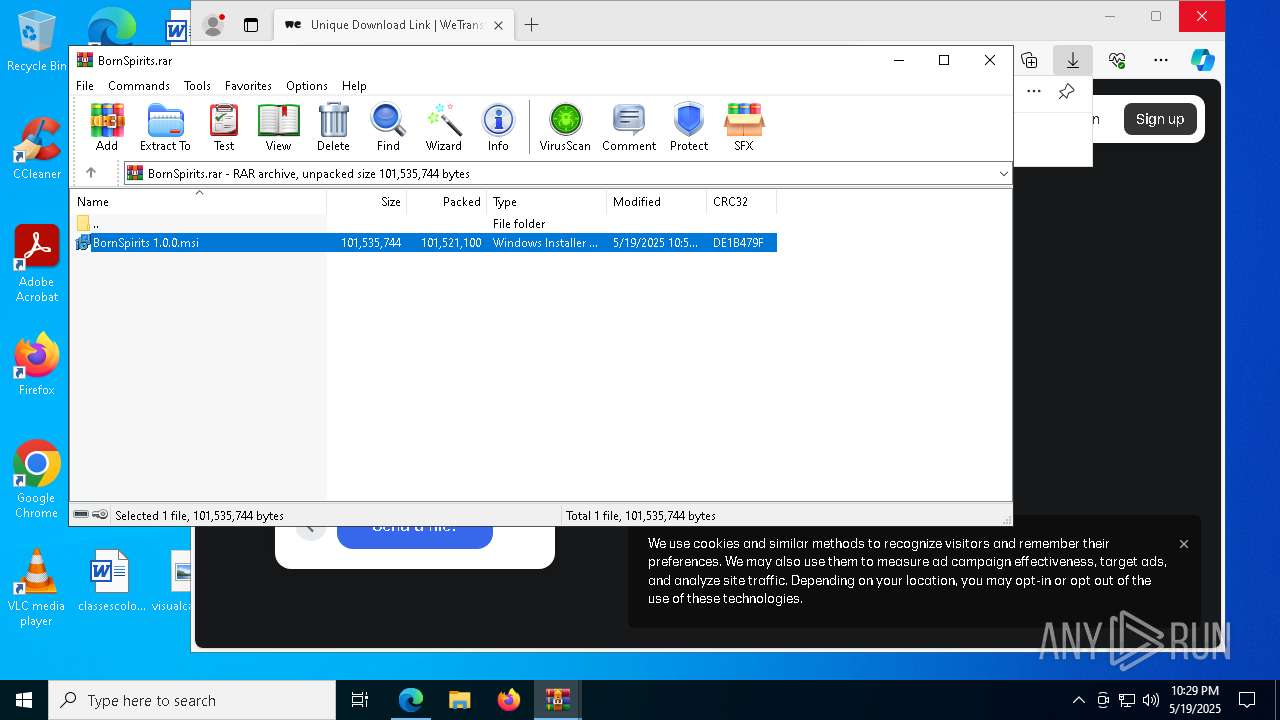The width and height of the screenshot is (1280, 720).
Task: Open the Help menu
Action: pyautogui.click(x=354, y=86)
